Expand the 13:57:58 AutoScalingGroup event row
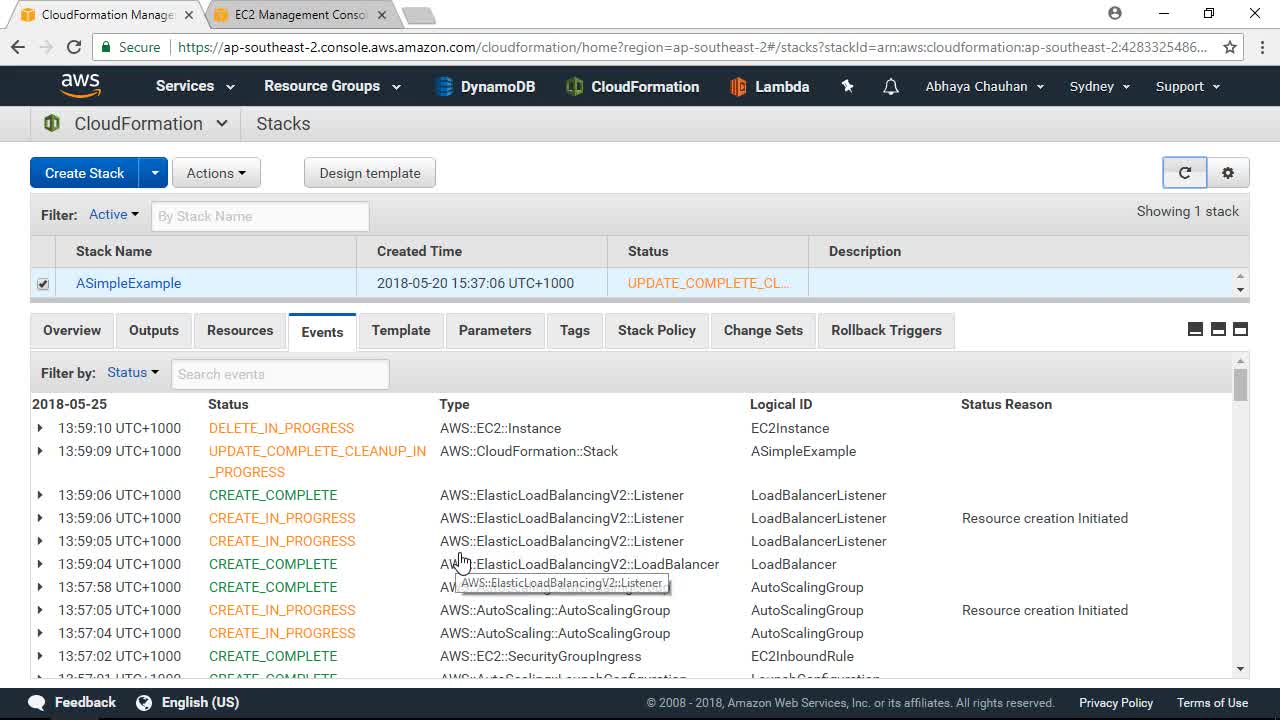This screenshot has height=720, width=1280. 40,587
